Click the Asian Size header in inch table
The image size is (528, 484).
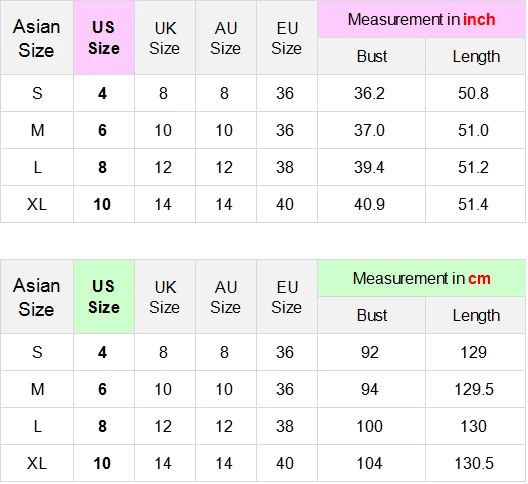point(37,37)
